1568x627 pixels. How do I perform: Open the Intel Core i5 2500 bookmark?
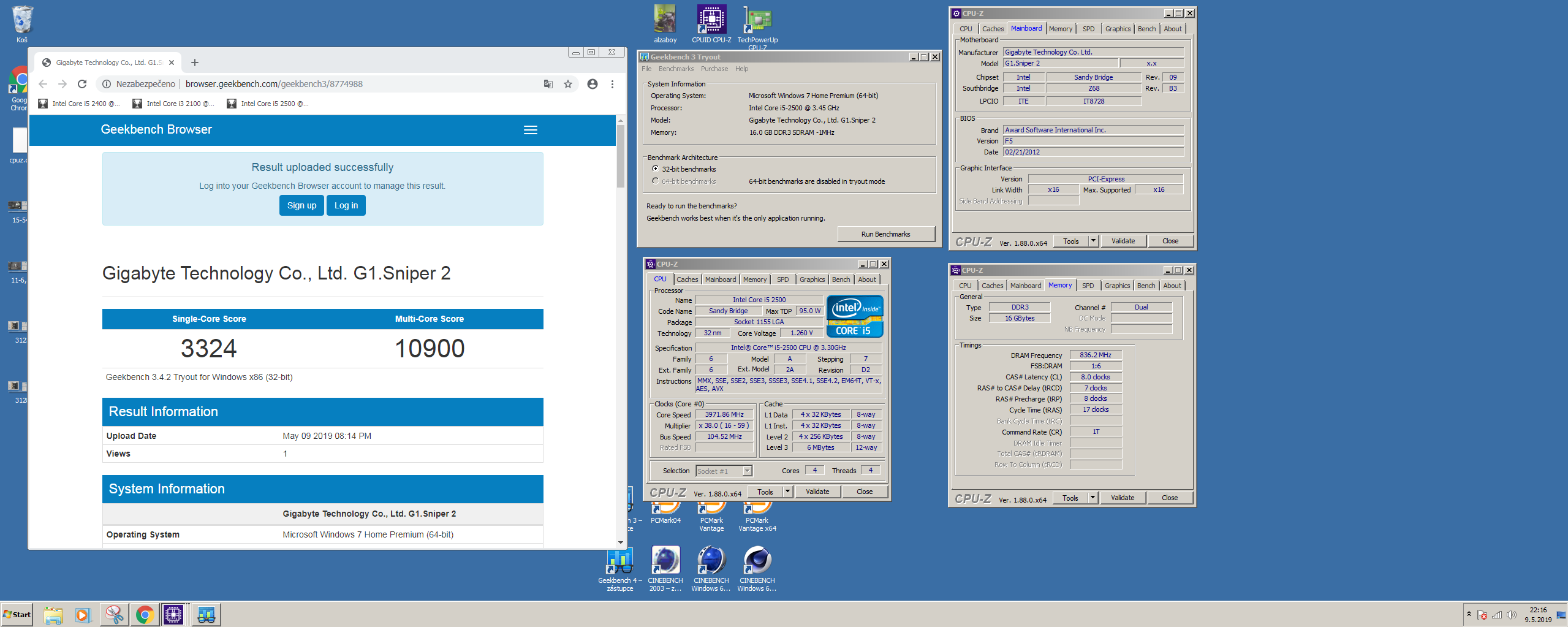pyautogui.click(x=268, y=104)
